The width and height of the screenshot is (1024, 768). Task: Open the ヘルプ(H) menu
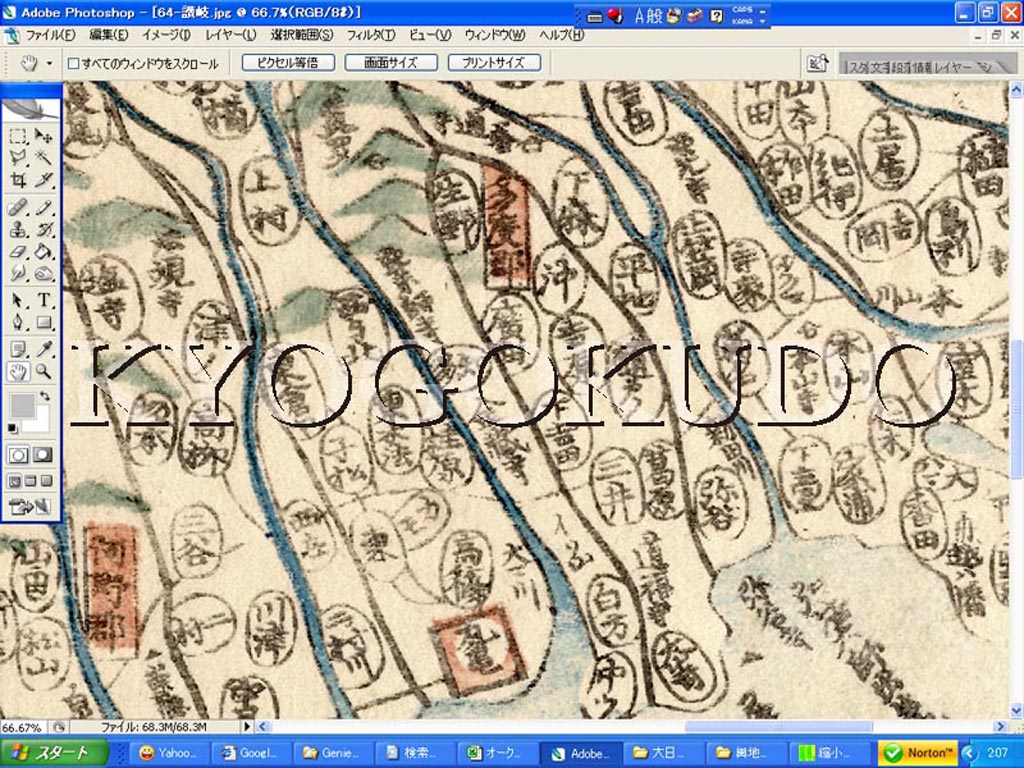[x=561, y=35]
